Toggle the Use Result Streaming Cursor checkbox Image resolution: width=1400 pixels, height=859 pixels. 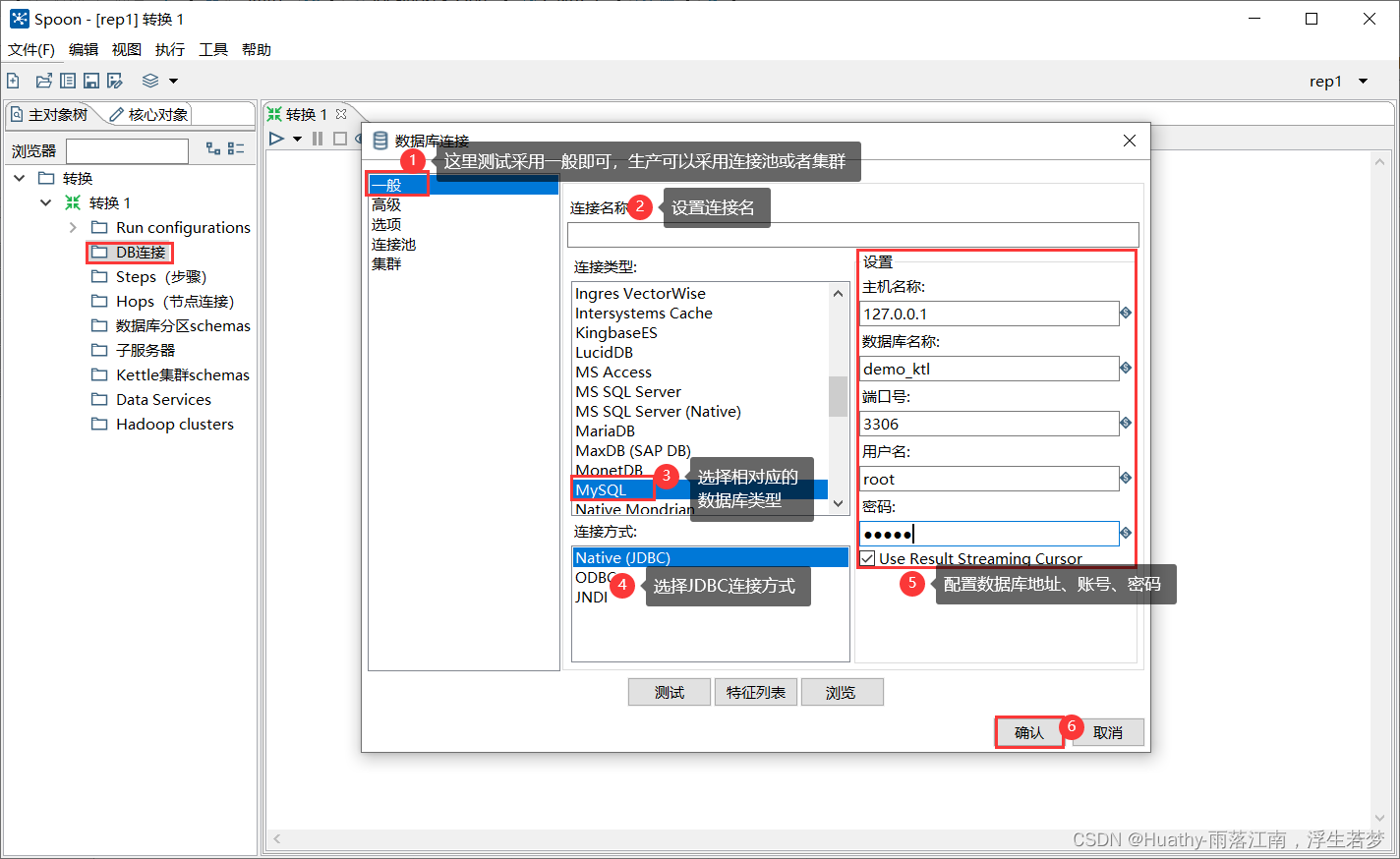point(867,558)
